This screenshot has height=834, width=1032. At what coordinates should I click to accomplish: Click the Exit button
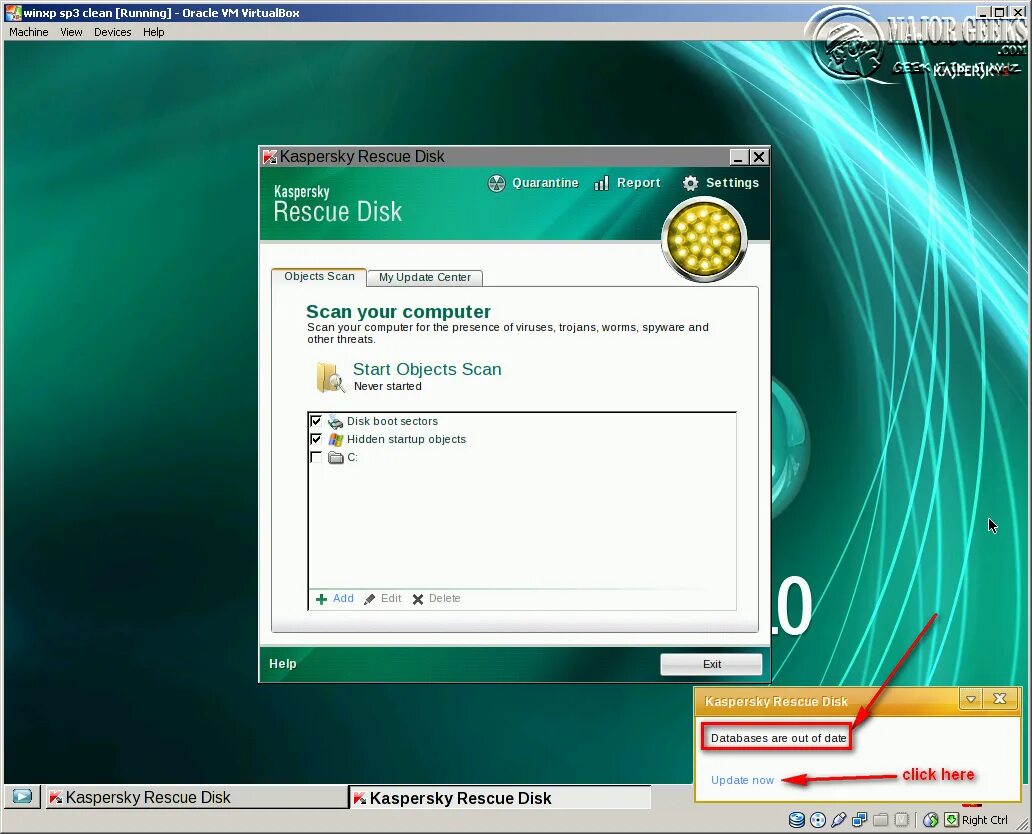click(711, 664)
